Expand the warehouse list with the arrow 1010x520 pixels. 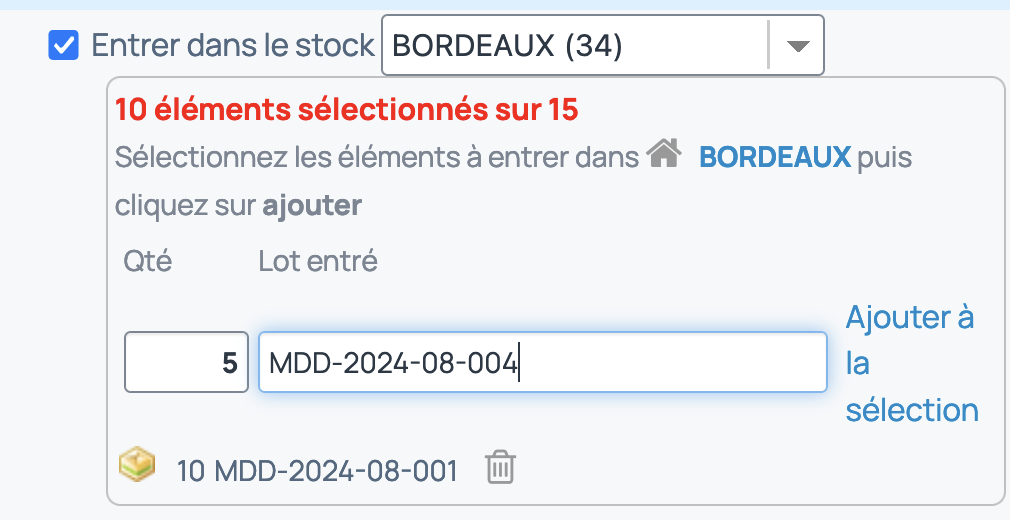click(x=798, y=46)
